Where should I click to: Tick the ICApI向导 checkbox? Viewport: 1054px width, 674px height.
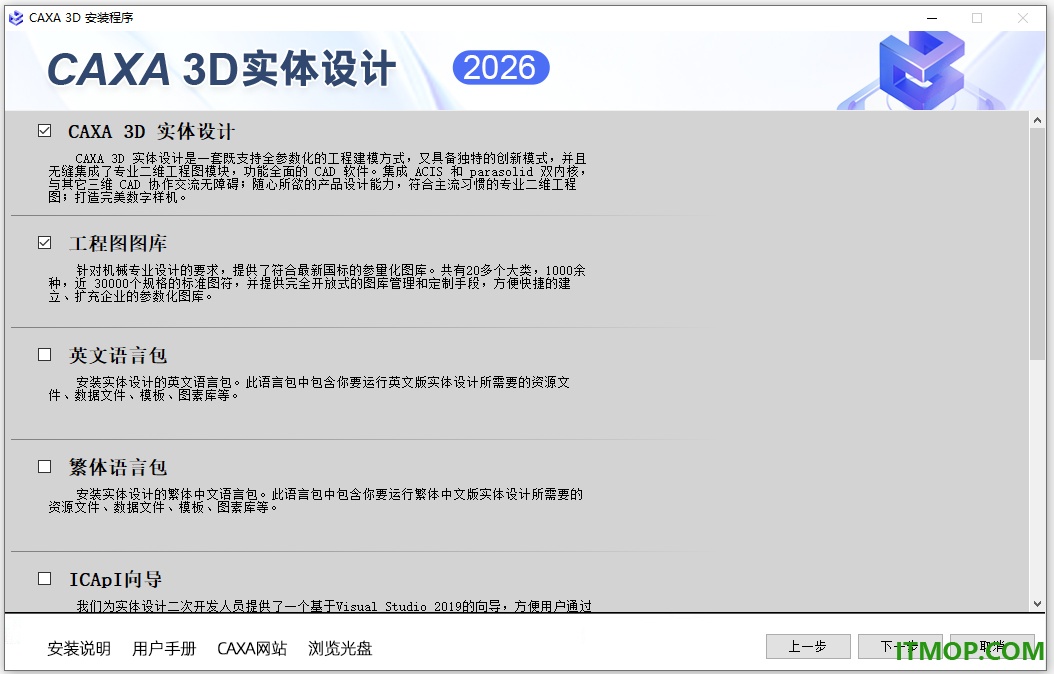pos(44,579)
